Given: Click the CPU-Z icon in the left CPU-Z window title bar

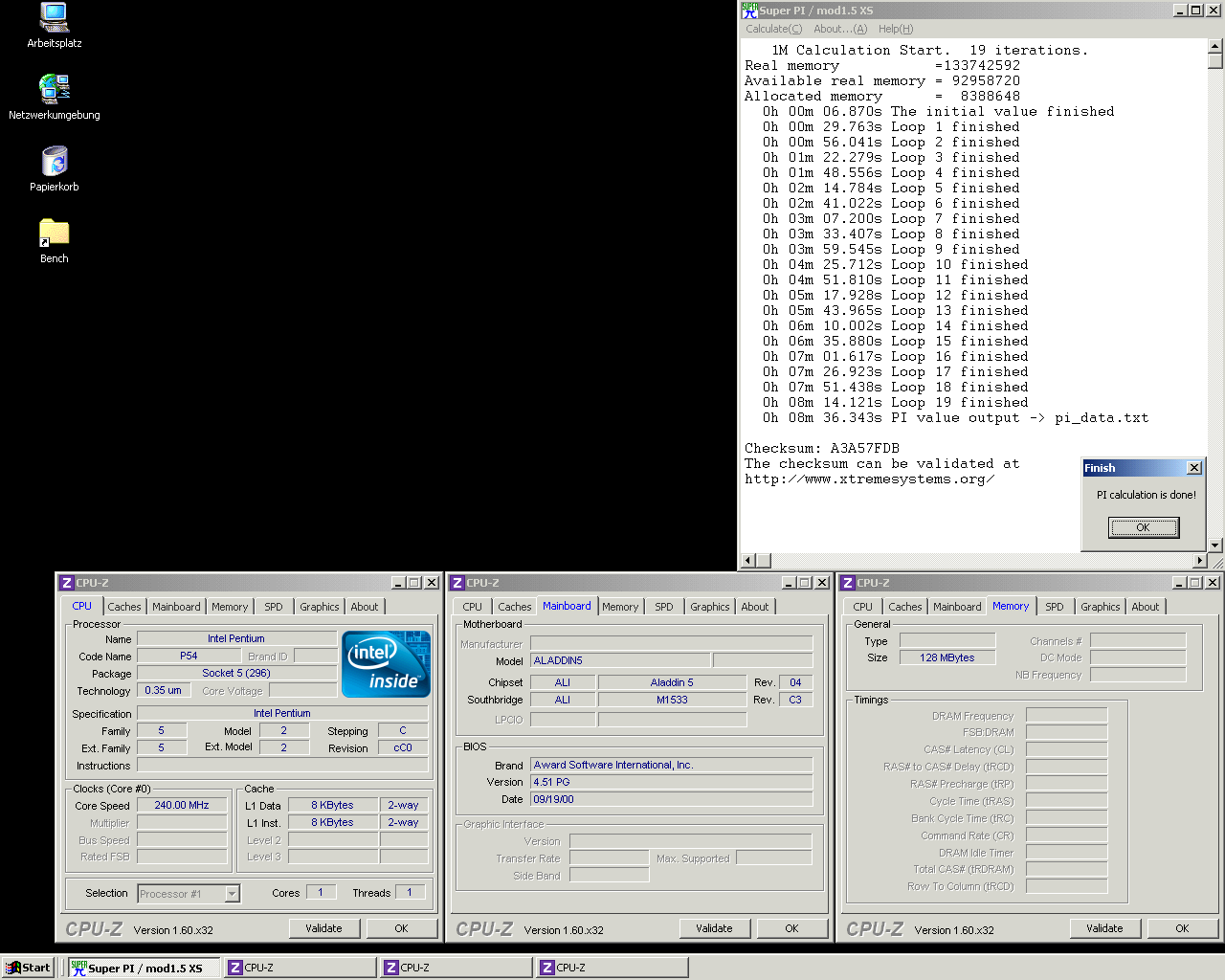Looking at the screenshot, I should pyautogui.click(x=66, y=583).
